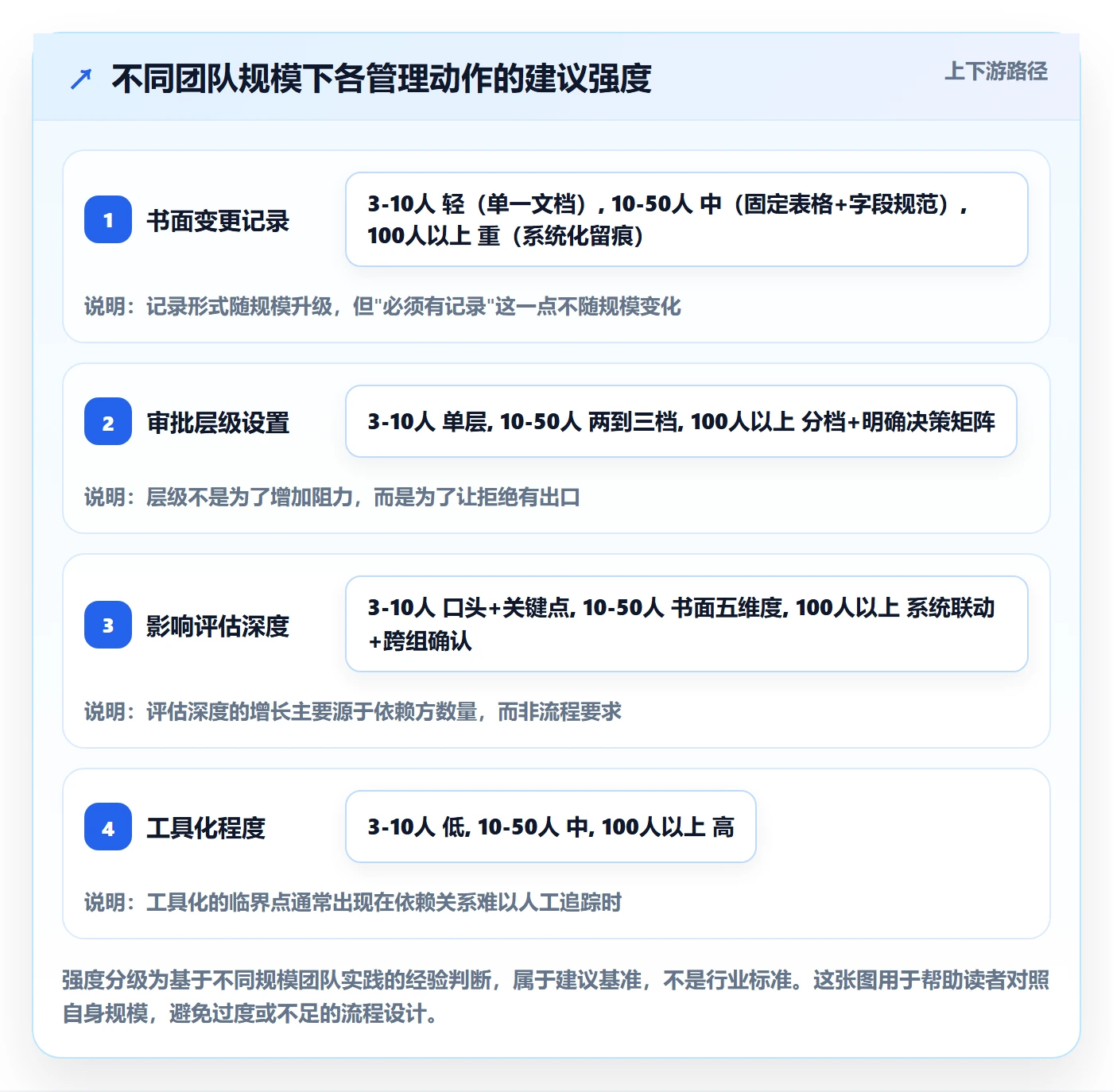Select the 工具化程度 heading
Screen dimensions: 1113x1092
[x=206, y=828]
